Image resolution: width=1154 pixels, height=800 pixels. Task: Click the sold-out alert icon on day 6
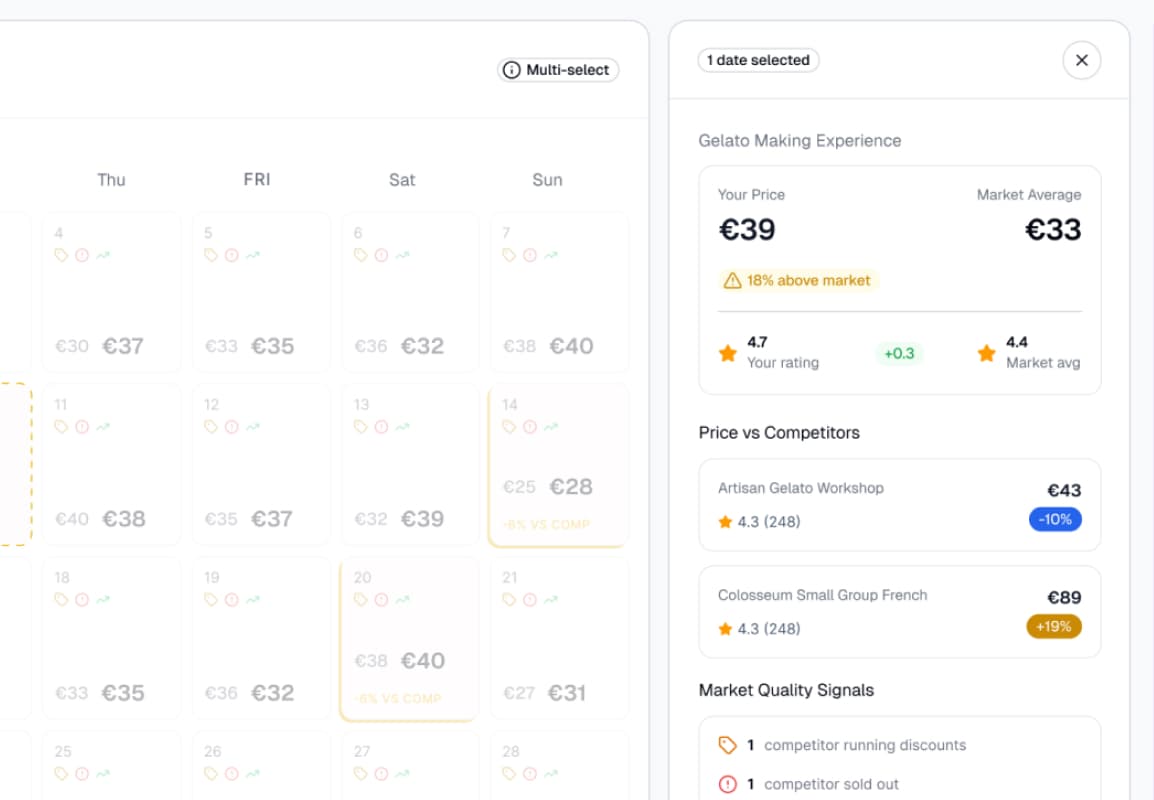coord(381,255)
